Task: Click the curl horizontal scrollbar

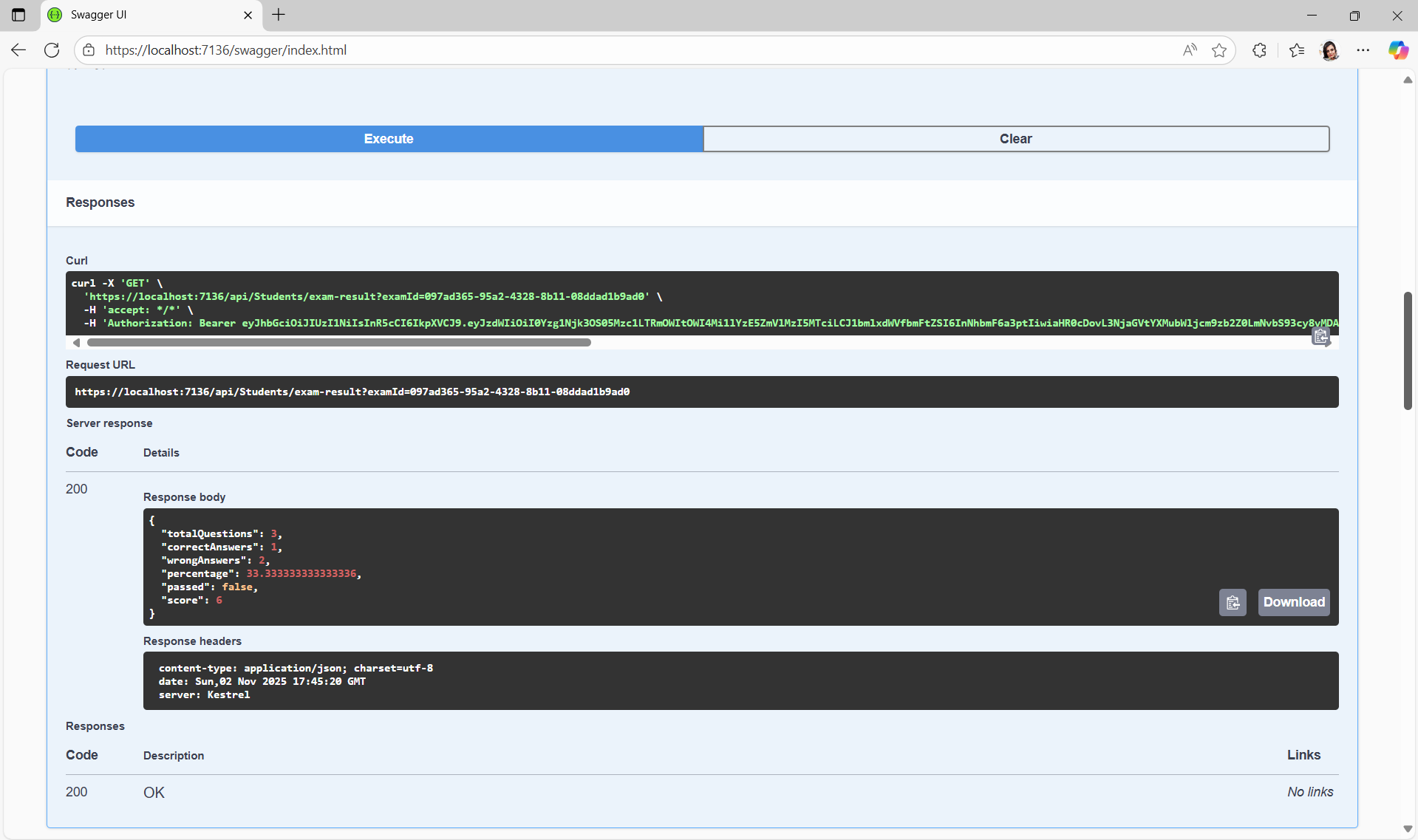Action: tap(338, 343)
